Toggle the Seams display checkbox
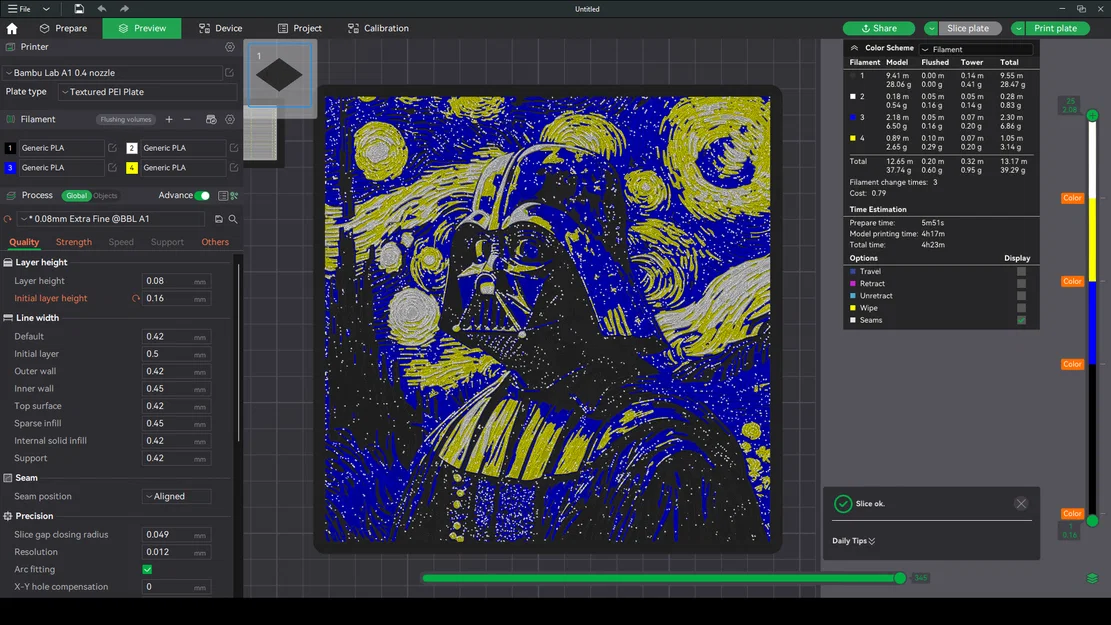The image size is (1111, 625). click(1021, 320)
